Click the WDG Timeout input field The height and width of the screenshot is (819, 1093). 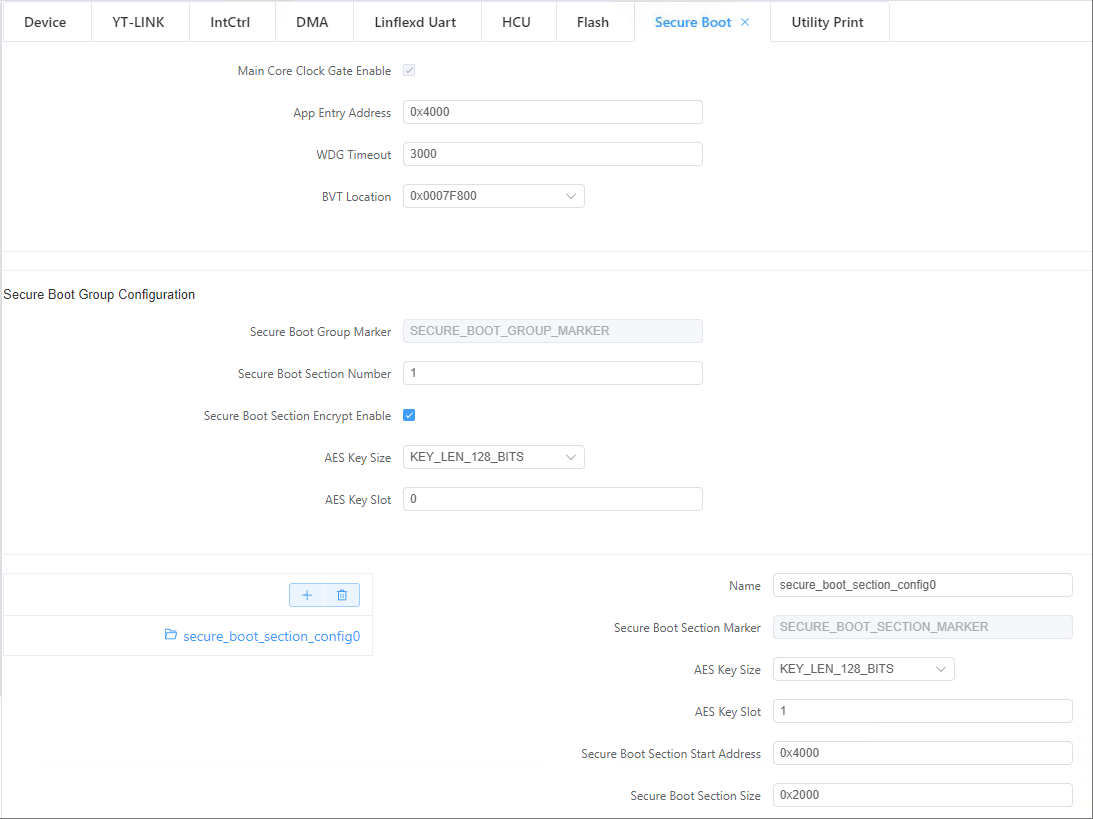[552, 154]
